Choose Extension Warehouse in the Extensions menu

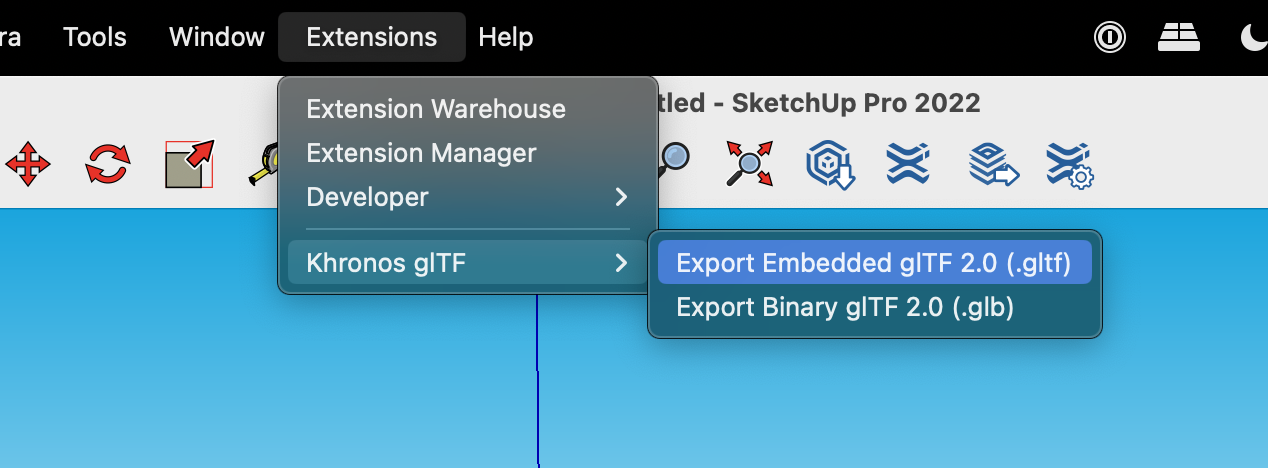click(x=436, y=109)
